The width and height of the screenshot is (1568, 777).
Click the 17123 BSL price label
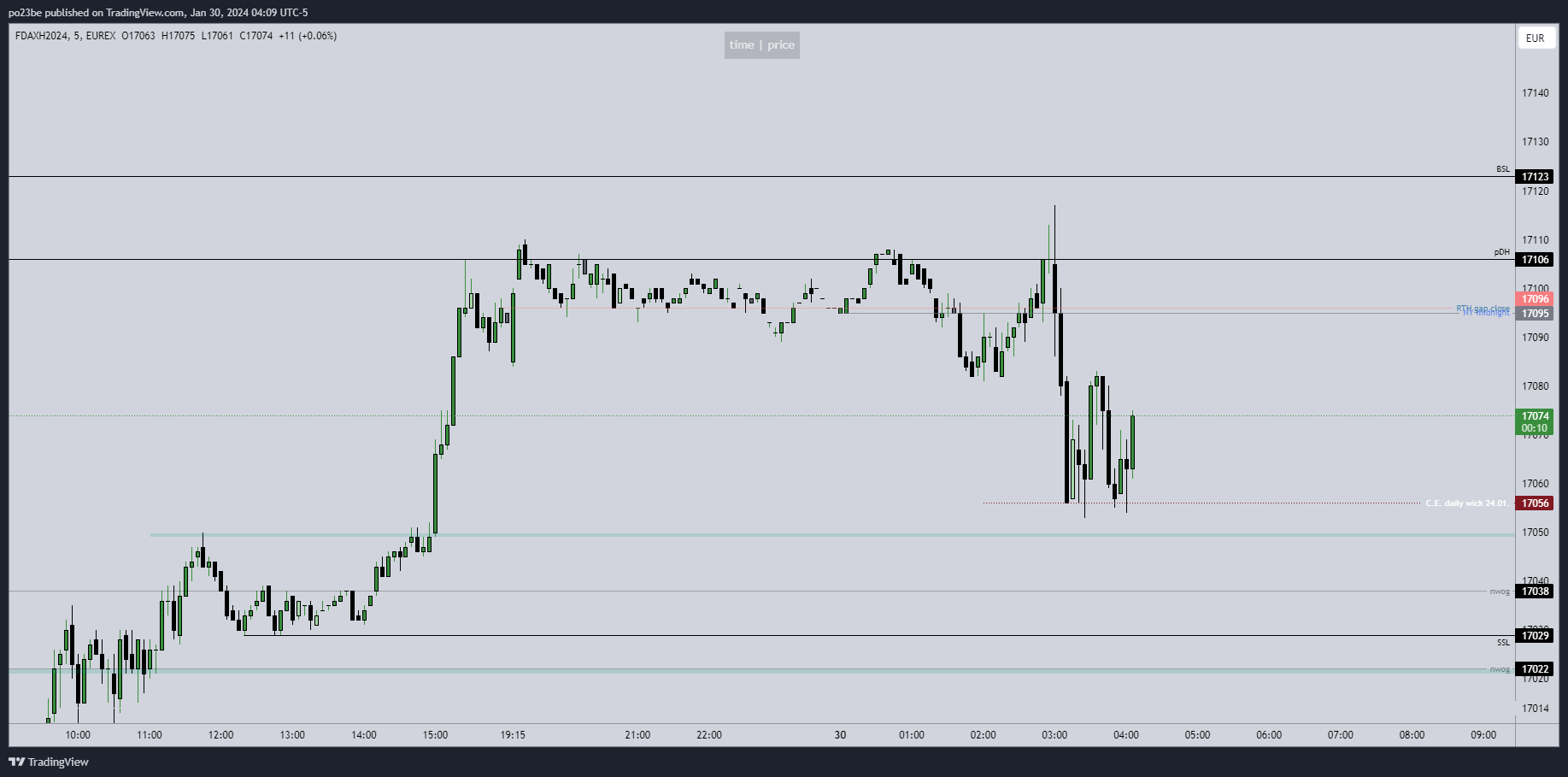tap(1535, 177)
